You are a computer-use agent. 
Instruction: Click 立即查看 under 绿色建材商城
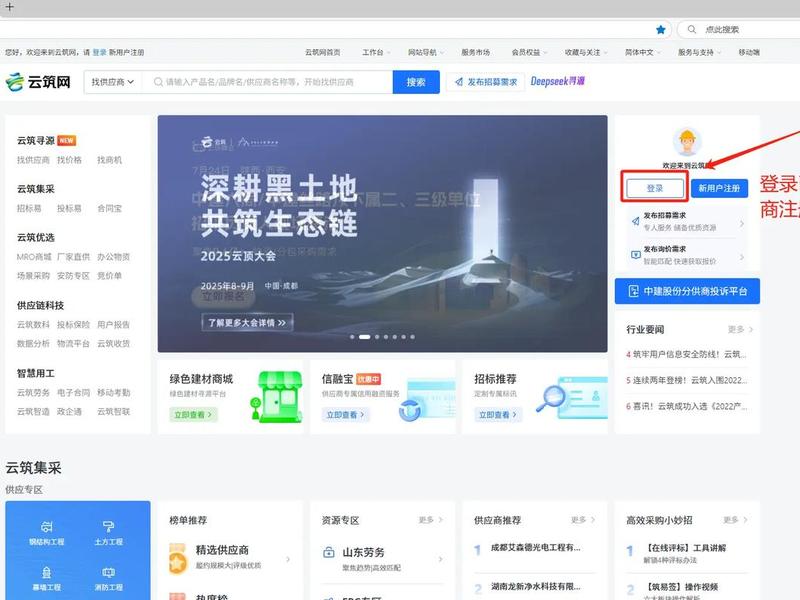coord(193,415)
